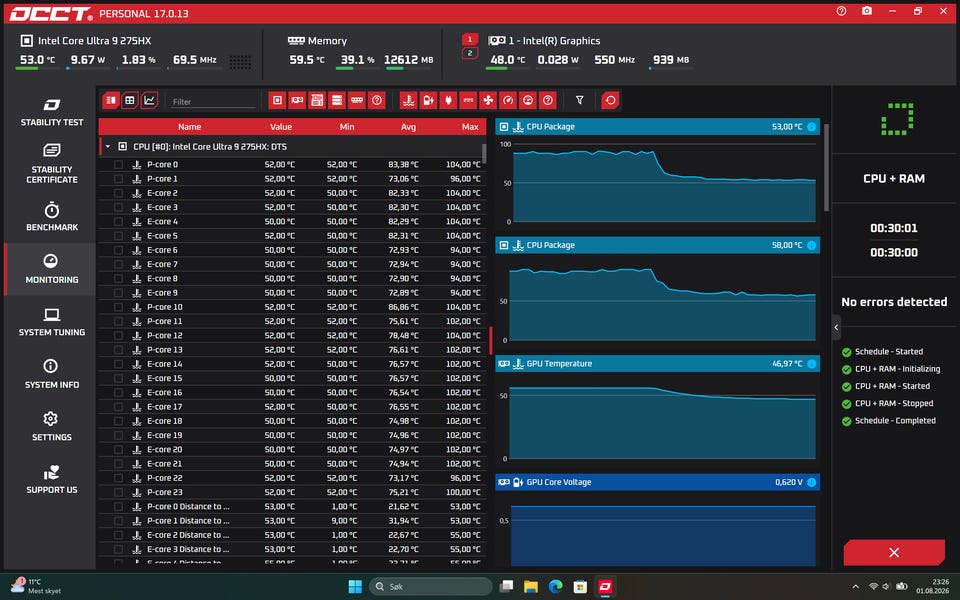Viewport: 960px width, 600px height.
Task: Click the sensor table vertical scrollbar
Action: click(484, 154)
